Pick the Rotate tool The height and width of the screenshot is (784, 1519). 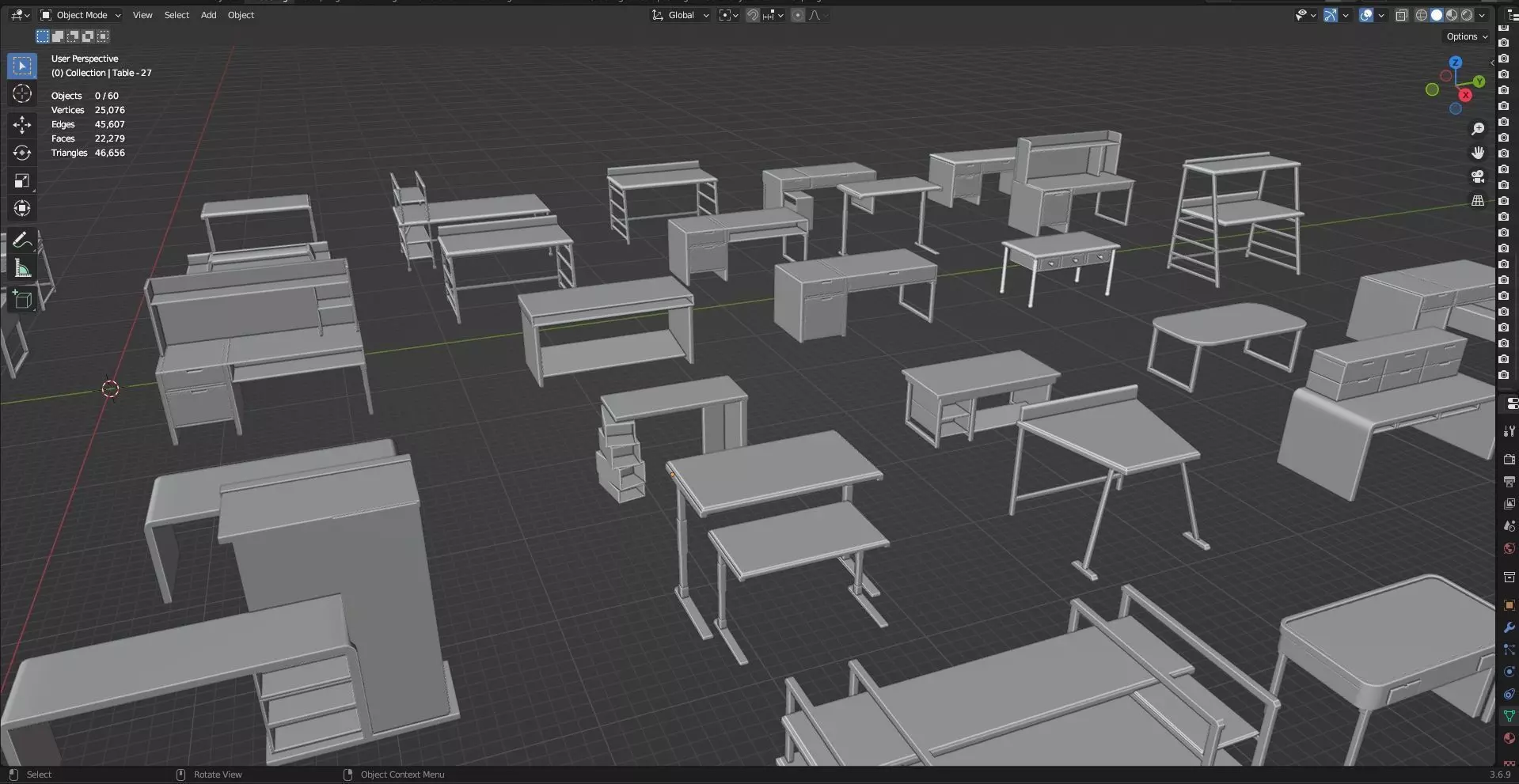[x=22, y=153]
